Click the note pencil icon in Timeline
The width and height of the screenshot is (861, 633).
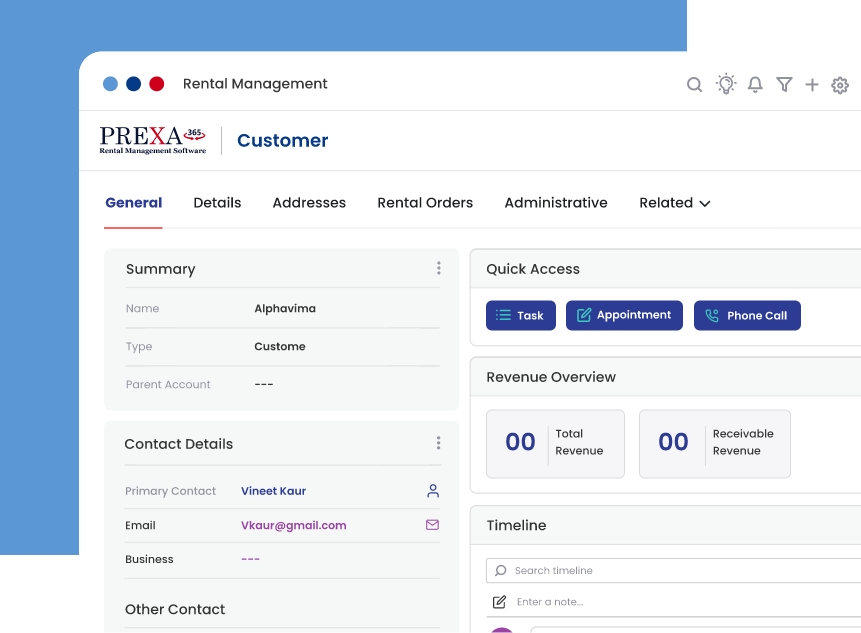pyautogui.click(x=500, y=602)
